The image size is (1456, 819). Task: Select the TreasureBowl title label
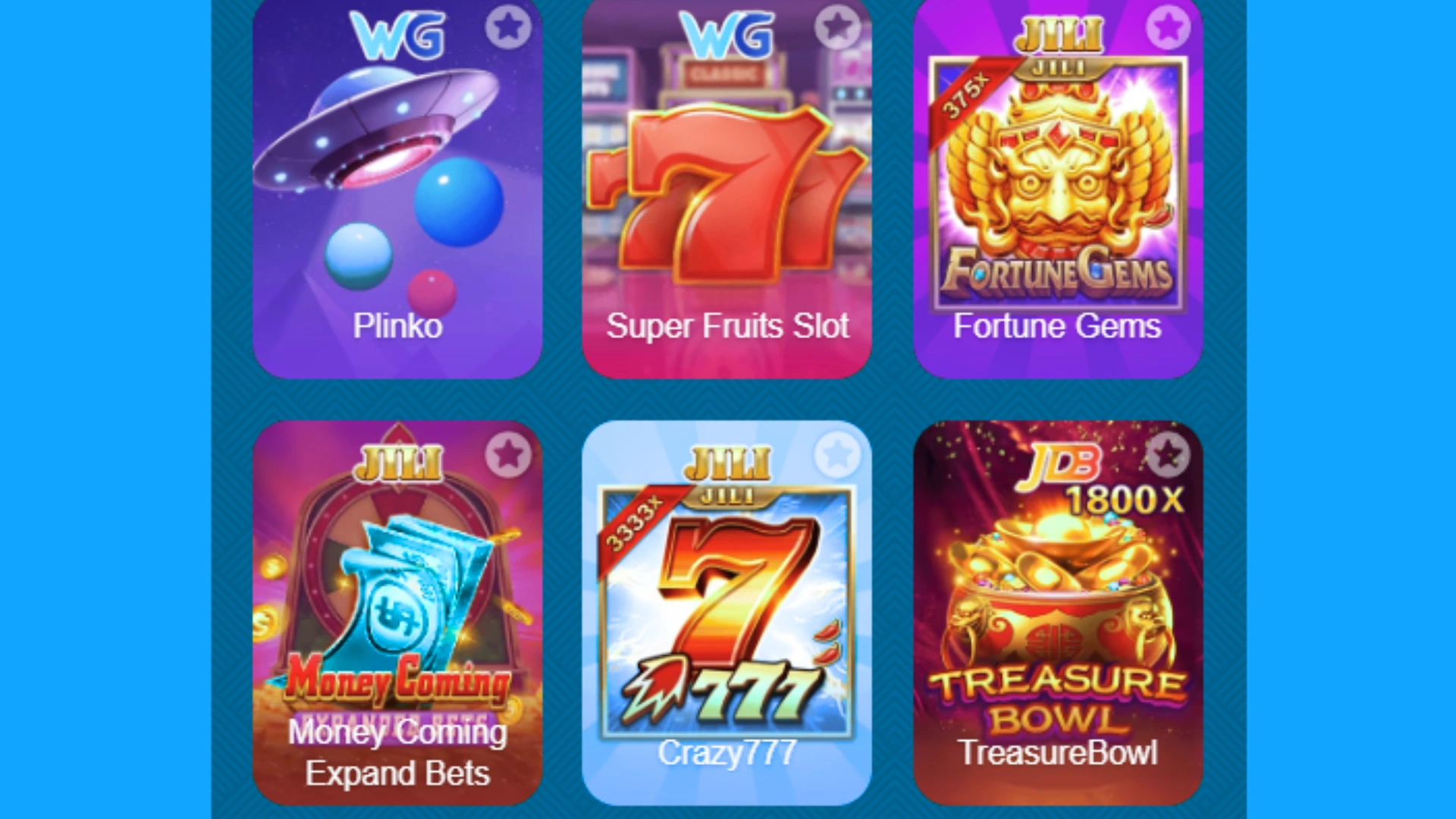click(x=1058, y=753)
